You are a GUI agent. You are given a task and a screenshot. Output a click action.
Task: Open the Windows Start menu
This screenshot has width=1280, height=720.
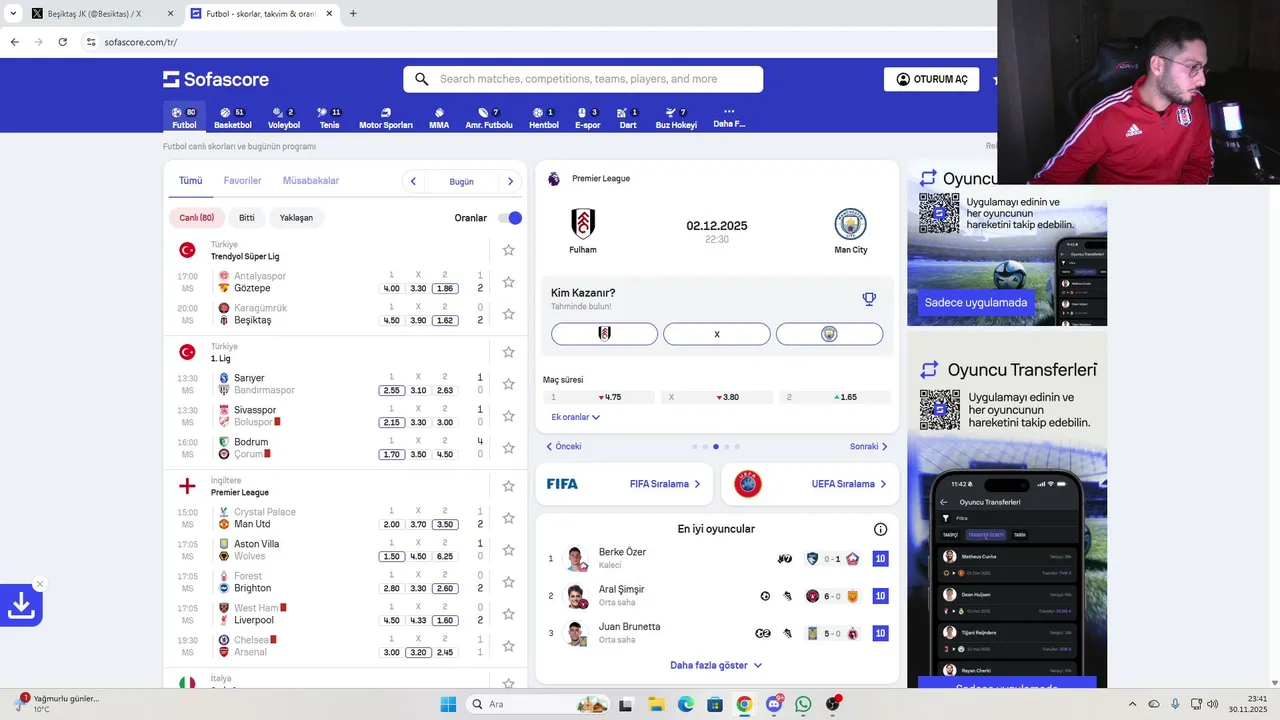(x=447, y=704)
